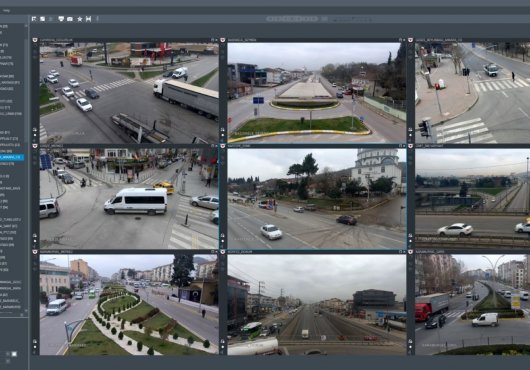Open the Help menu
The height and width of the screenshot is (370, 530).
click(x=6, y=10)
